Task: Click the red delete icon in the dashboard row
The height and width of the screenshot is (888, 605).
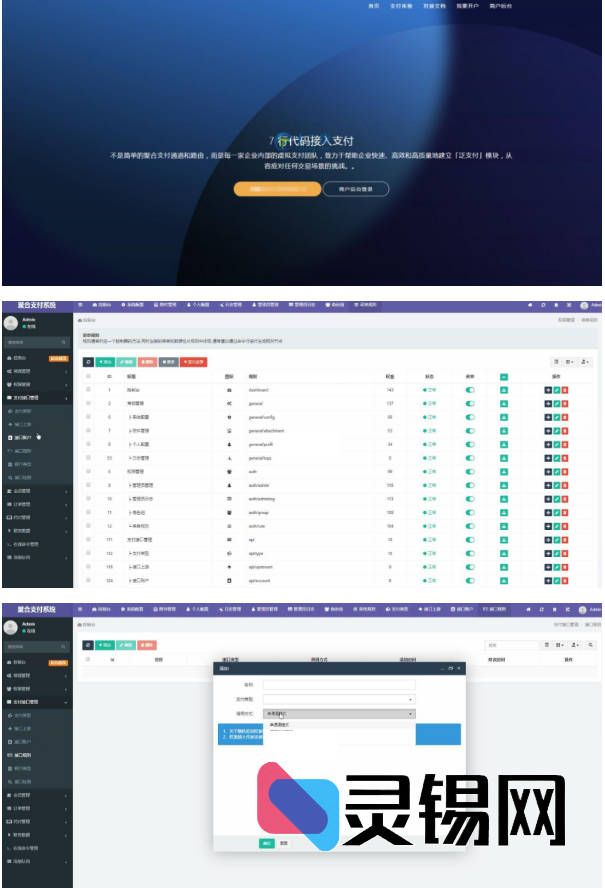Action: tap(564, 389)
